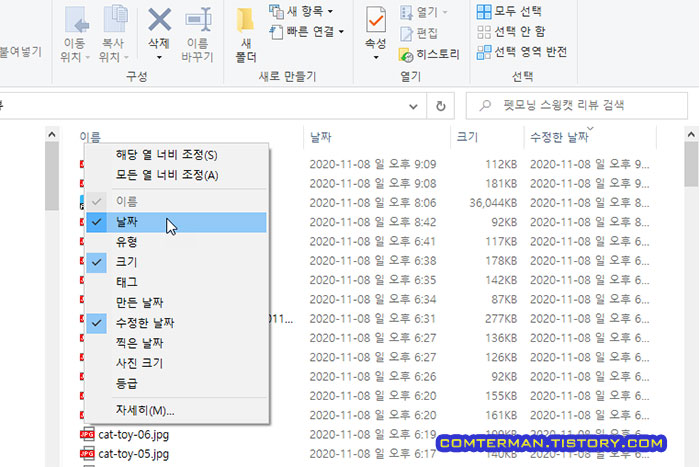Sort by the 날짜 column header
Viewport: 700px width, 467px height.
[321, 137]
